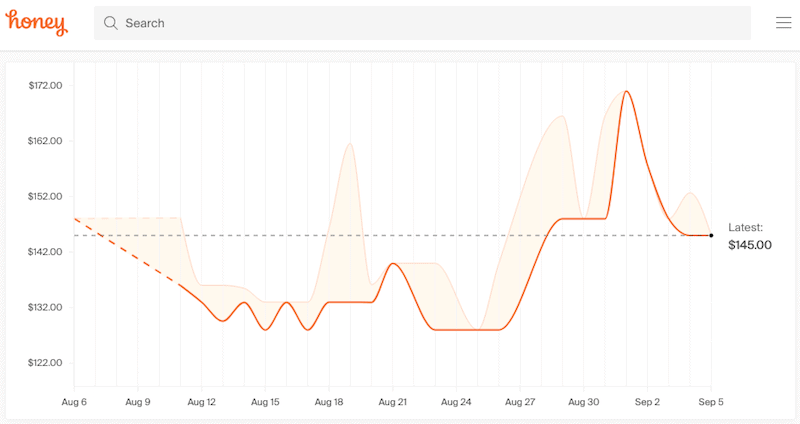Click the Aug 30 date label
Image resolution: width=800 pixels, height=424 pixels.
[x=584, y=402]
